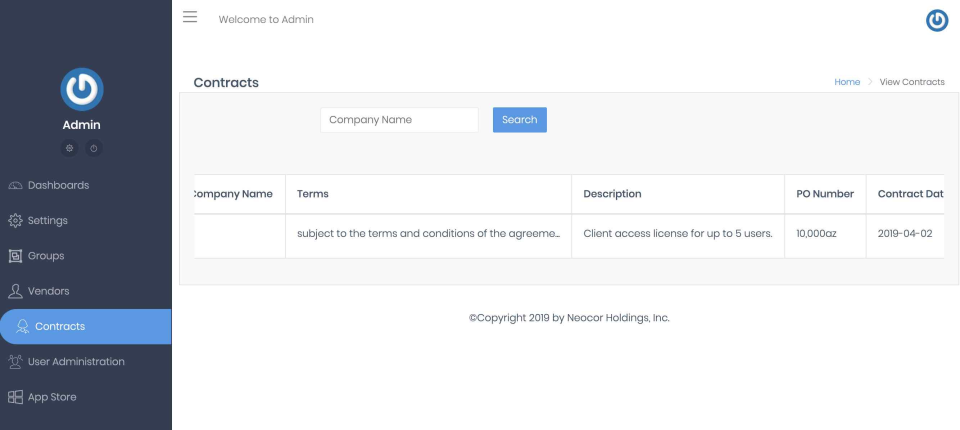The height and width of the screenshot is (430, 960).
Task: Select the Contracts menu item
Action: [x=86, y=326]
